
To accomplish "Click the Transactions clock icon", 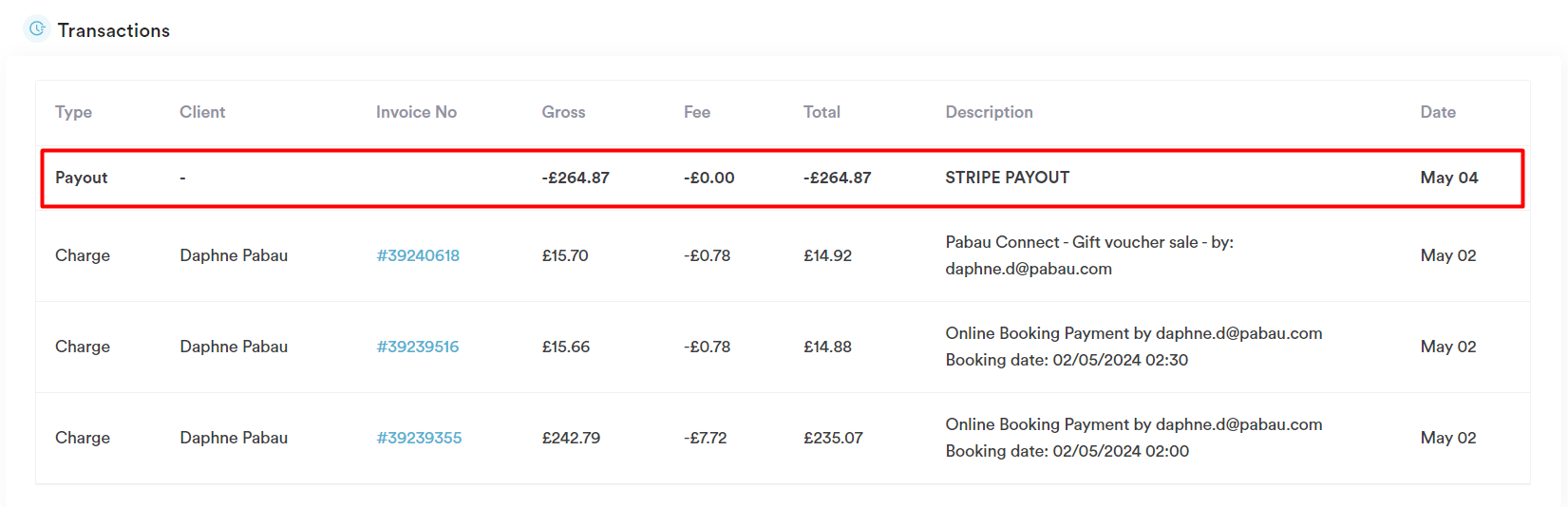I will [36, 28].
